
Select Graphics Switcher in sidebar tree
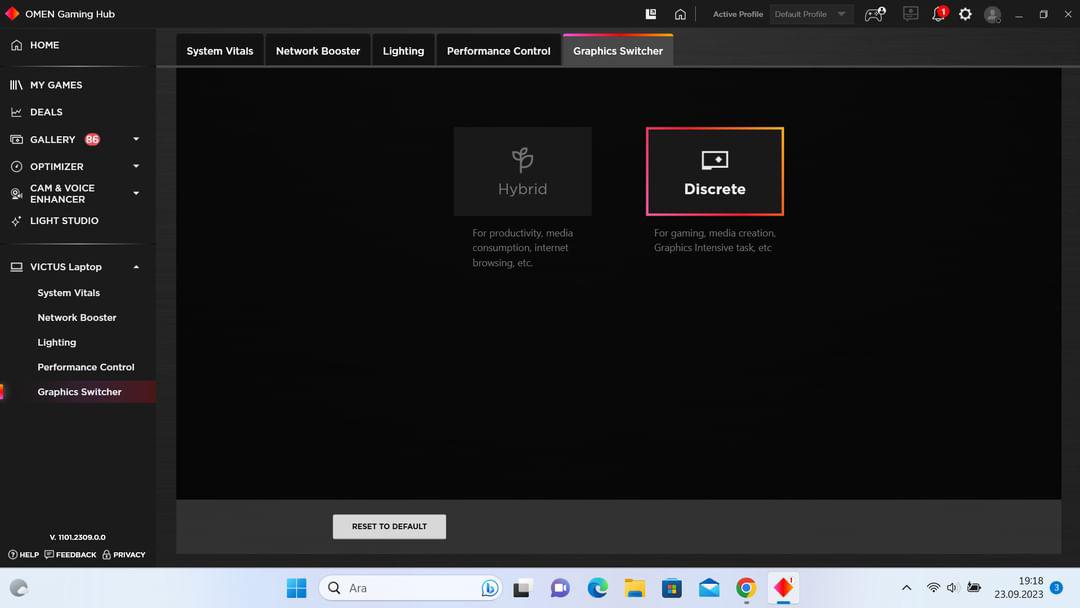click(79, 392)
